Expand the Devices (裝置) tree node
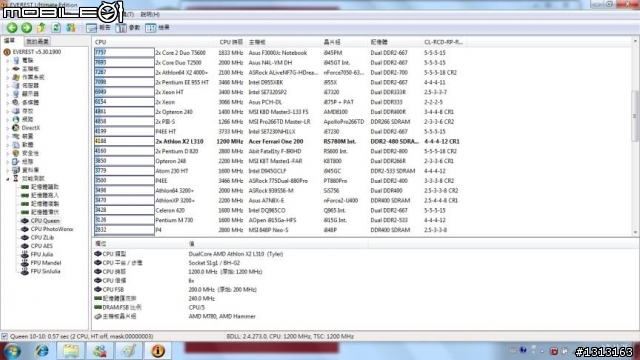Viewport: 640px width, 360px height. pyautogui.click(x=7, y=136)
